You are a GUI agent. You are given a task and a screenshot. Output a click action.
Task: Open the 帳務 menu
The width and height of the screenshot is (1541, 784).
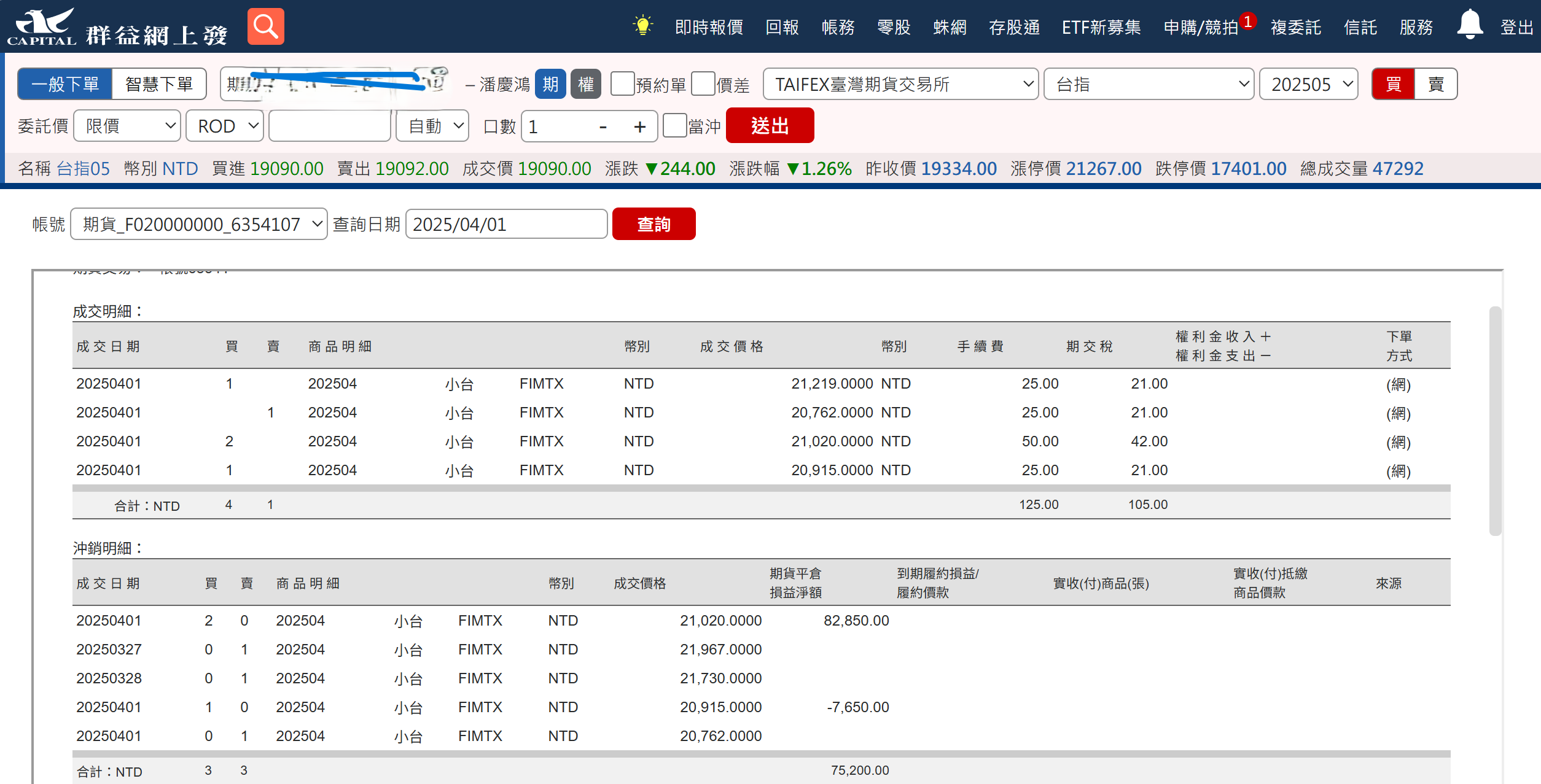838,27
